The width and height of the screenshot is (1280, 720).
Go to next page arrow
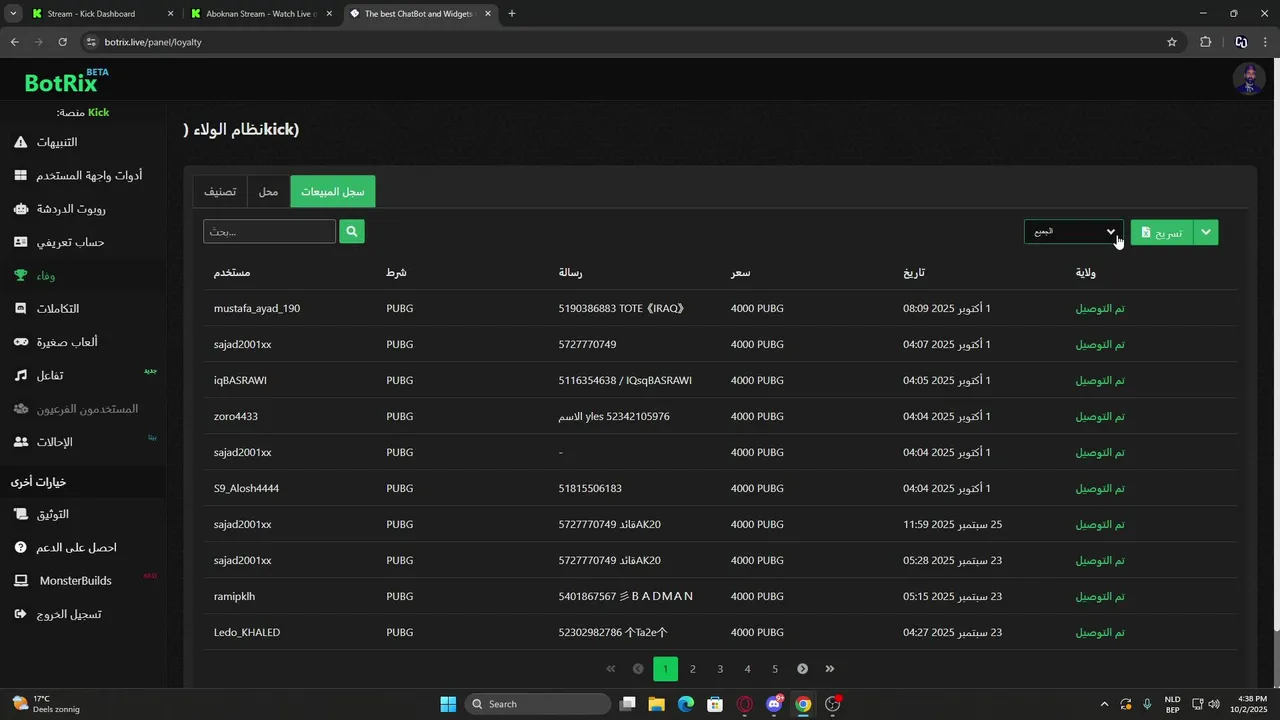click(x=802, y=669)
